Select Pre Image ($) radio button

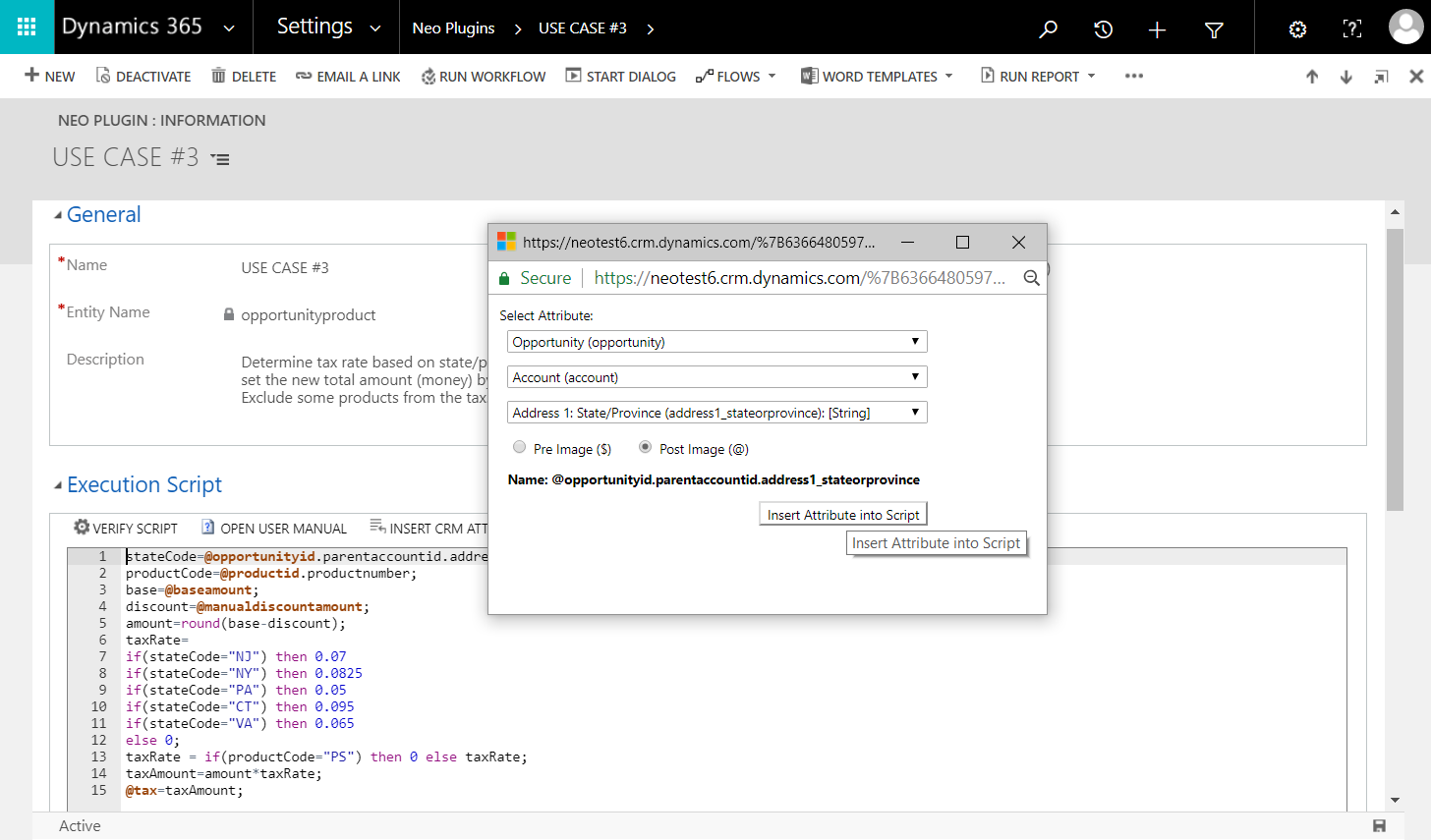click(520, 447)
